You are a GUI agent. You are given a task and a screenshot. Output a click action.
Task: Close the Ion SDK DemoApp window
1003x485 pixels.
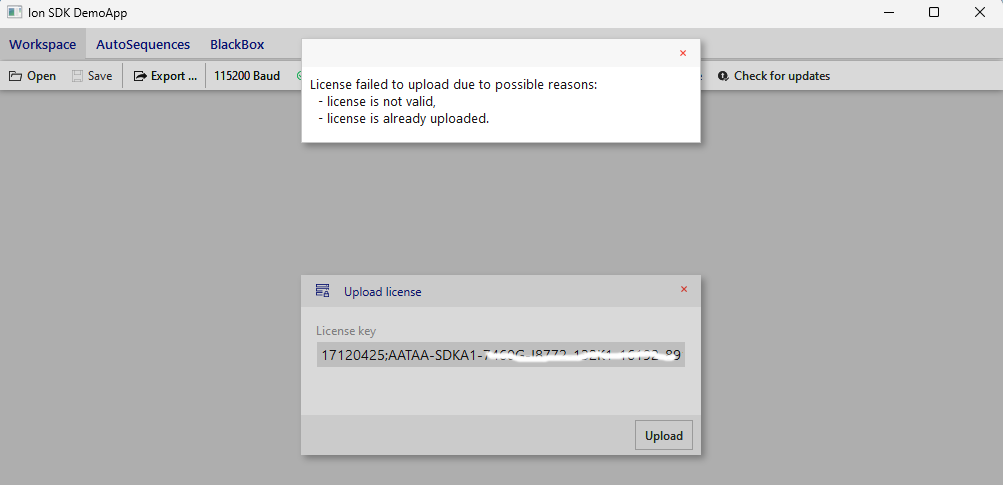click(979, 12)
